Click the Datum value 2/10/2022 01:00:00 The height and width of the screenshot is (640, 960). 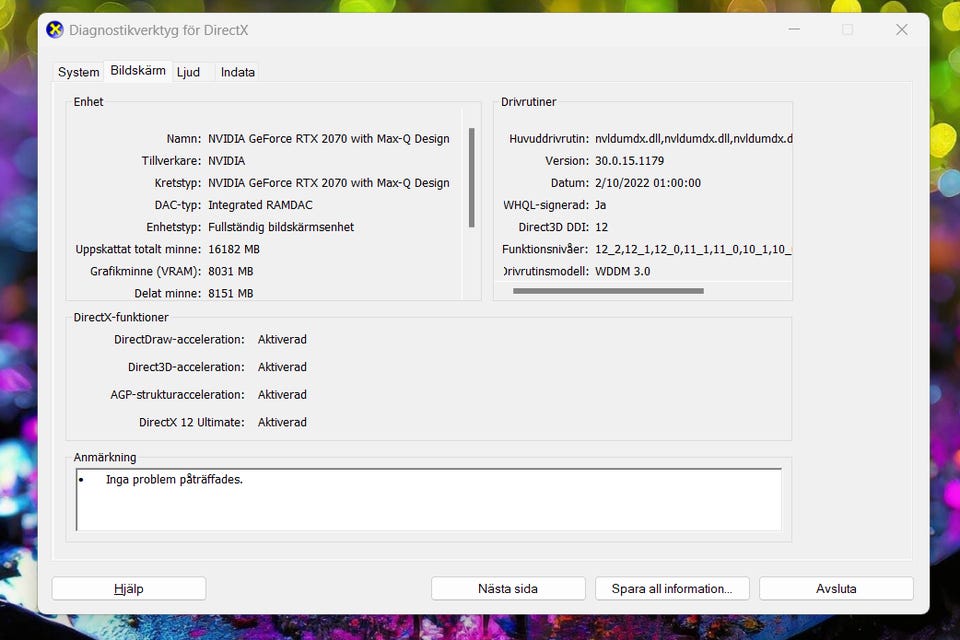click(648, 183)
